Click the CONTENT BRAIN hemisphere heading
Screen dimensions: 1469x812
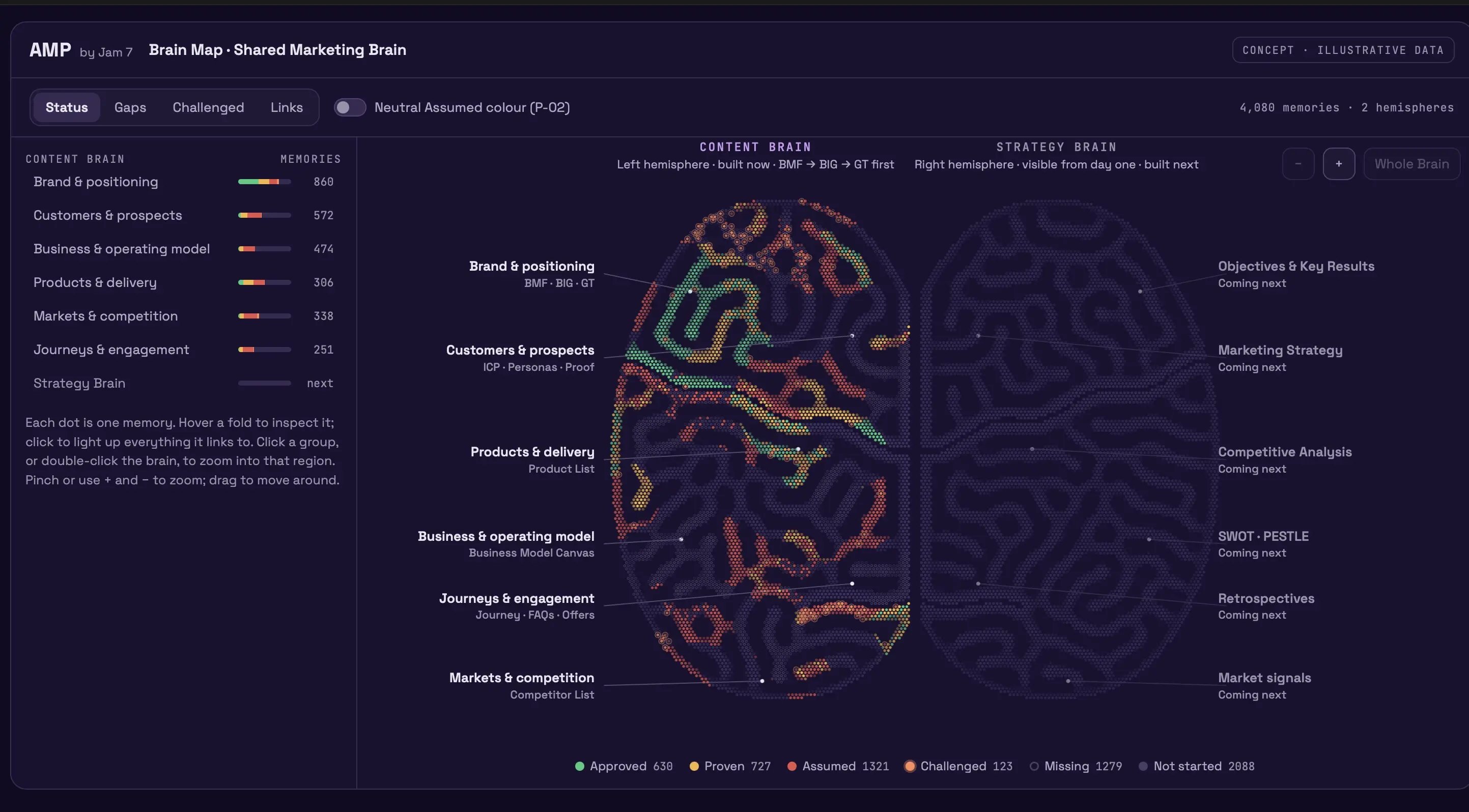point(755,147)
